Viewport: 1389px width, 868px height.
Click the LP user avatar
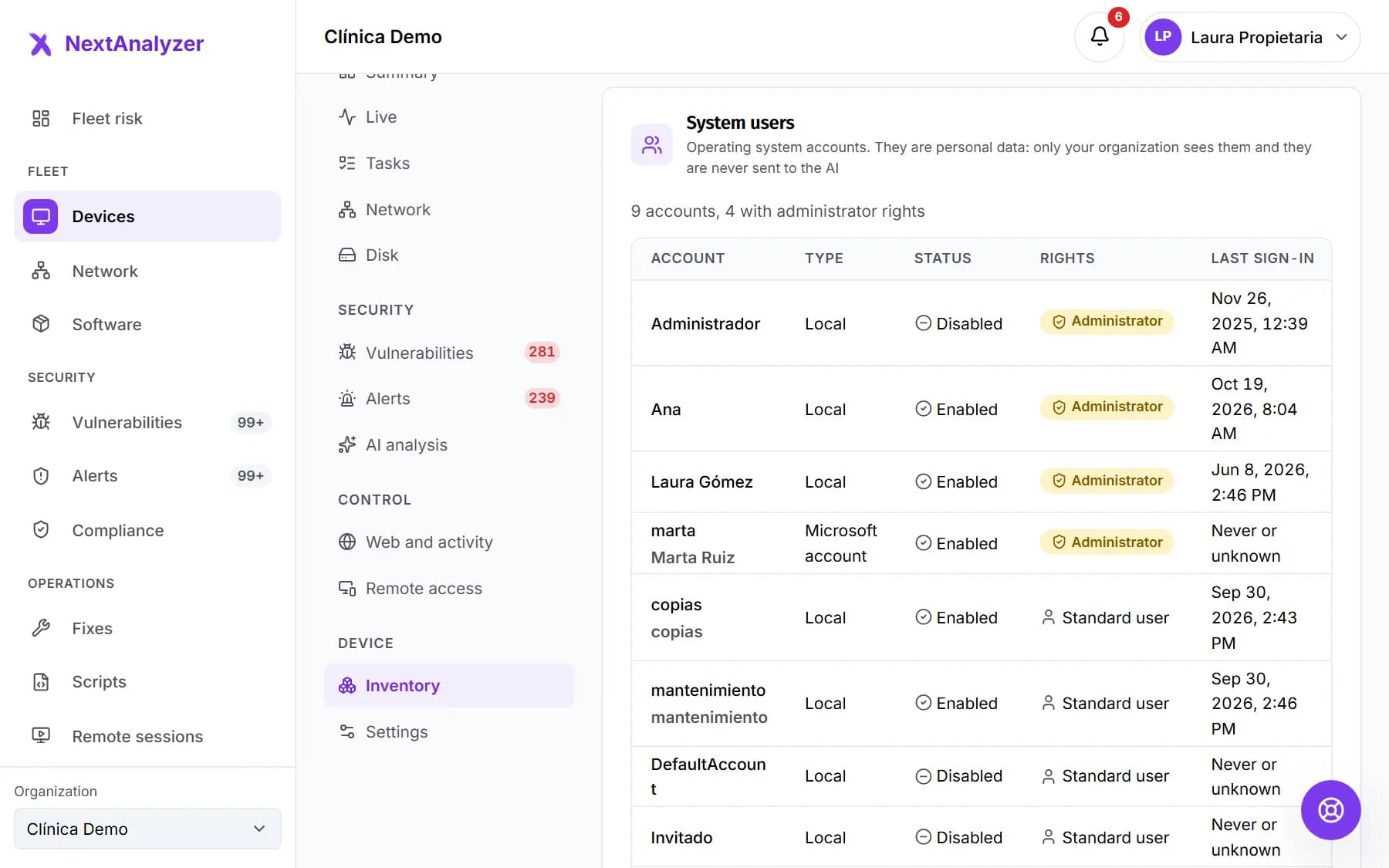click(x=1163, y=36)
